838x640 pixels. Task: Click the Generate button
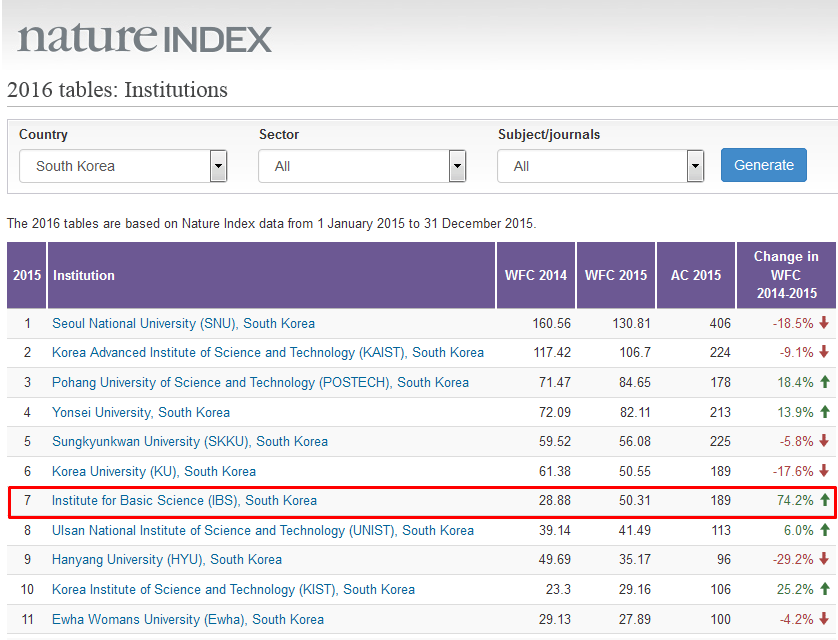click(x=764, y=165)
